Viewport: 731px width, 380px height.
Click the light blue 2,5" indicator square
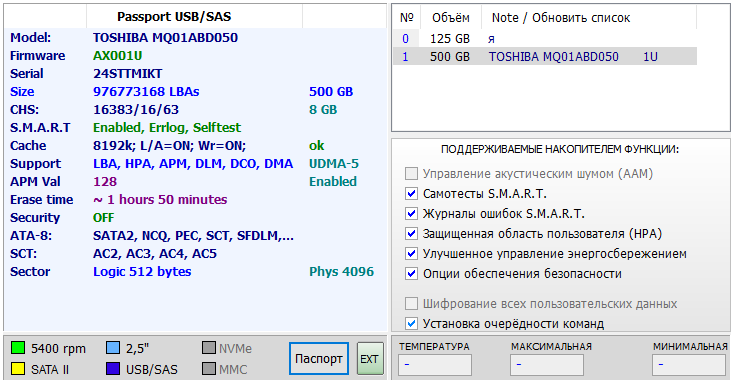coord(113,348)
